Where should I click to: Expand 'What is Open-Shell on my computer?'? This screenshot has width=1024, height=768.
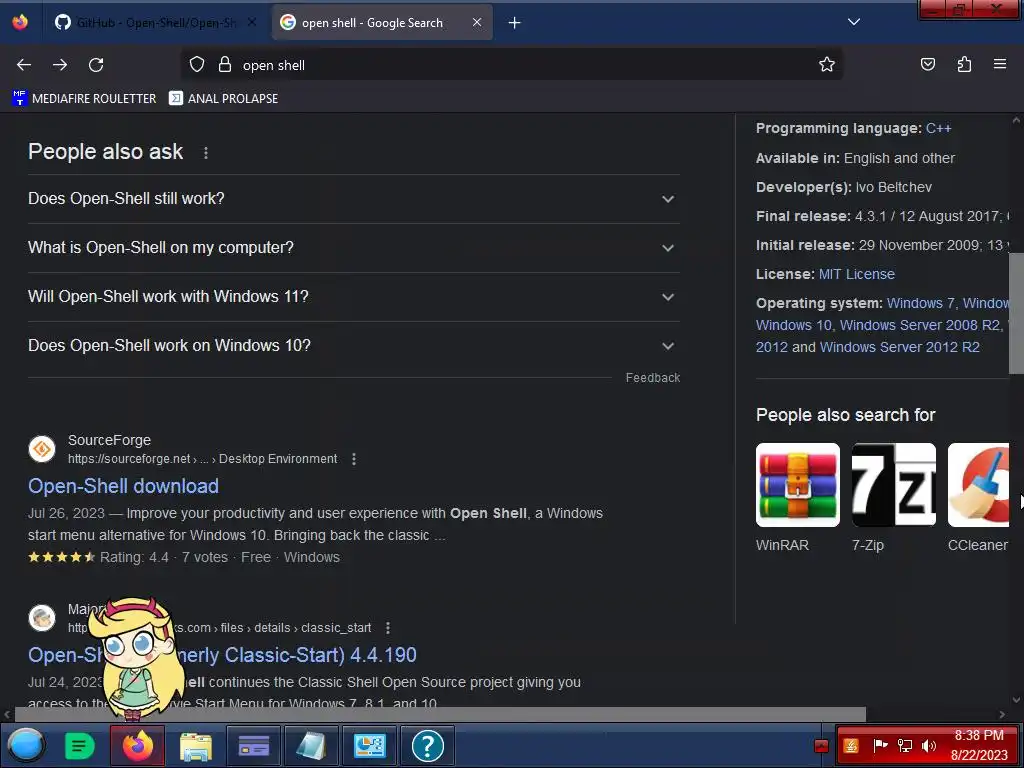353,248
